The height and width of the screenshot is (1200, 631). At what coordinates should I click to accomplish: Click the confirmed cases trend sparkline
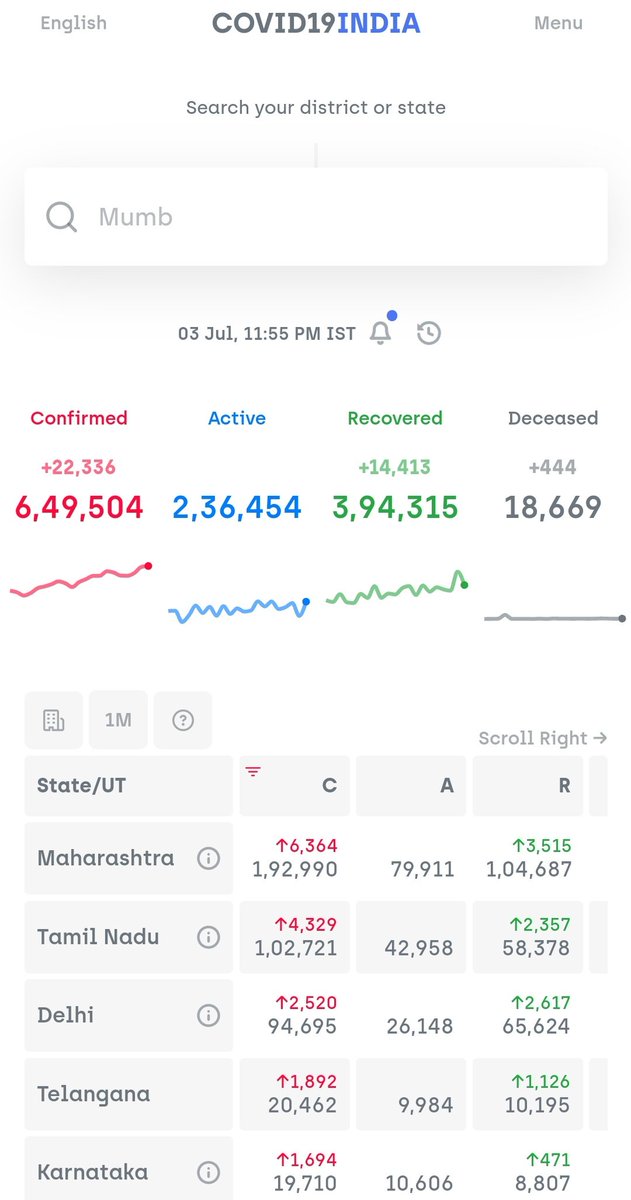point(80,581)
